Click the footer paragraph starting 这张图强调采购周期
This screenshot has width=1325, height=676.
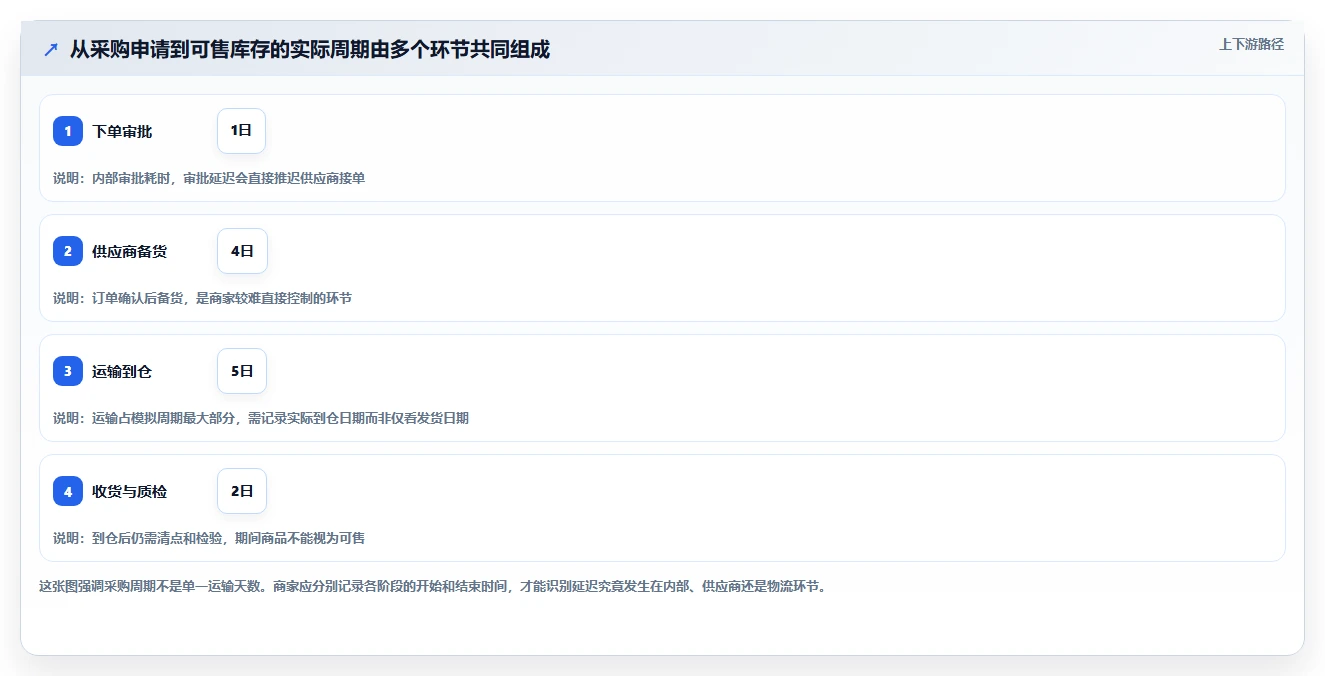(433, 586)
